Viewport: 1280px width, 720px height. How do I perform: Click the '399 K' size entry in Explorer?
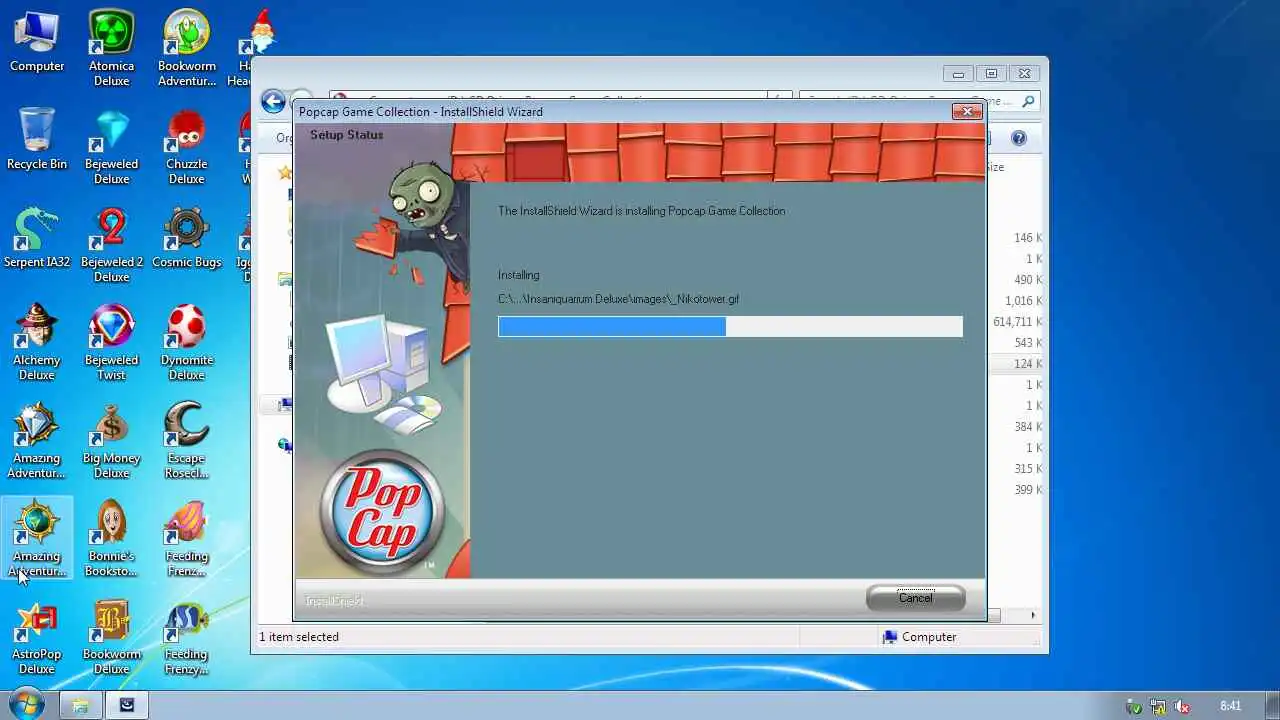1028,490
